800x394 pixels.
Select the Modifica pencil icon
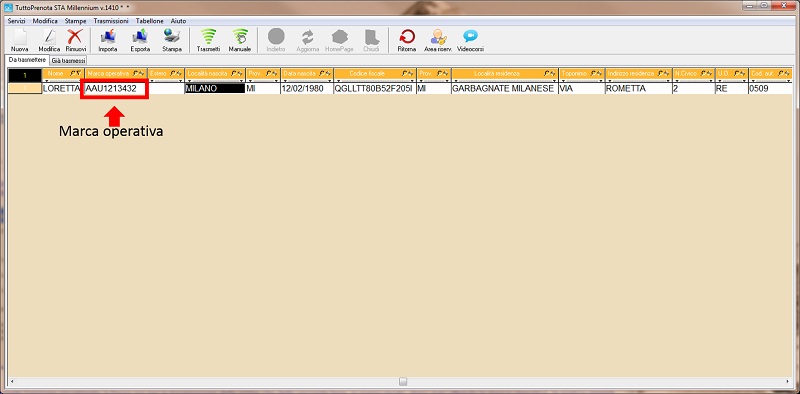click(49, 40)
